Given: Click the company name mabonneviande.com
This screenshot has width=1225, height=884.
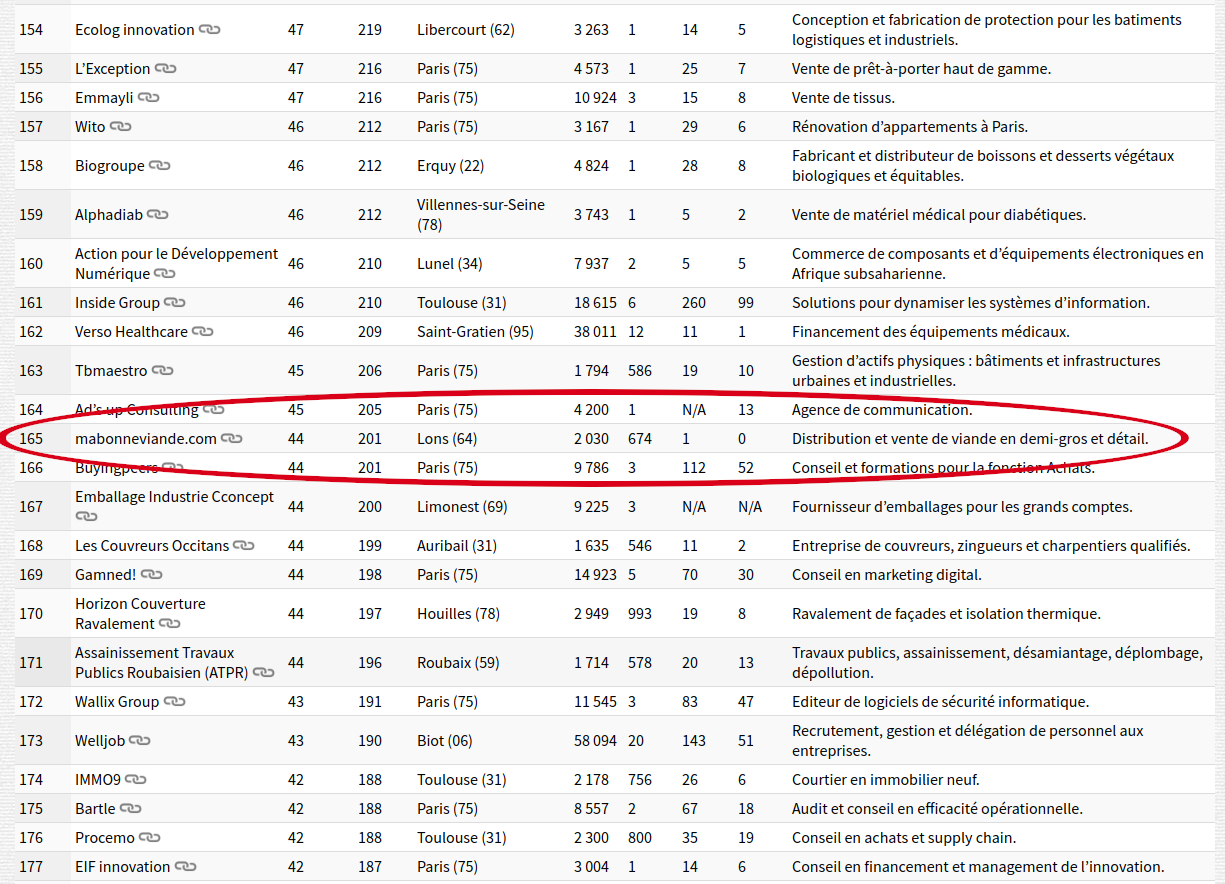Looking at the screenshot, I should (146, 439).
